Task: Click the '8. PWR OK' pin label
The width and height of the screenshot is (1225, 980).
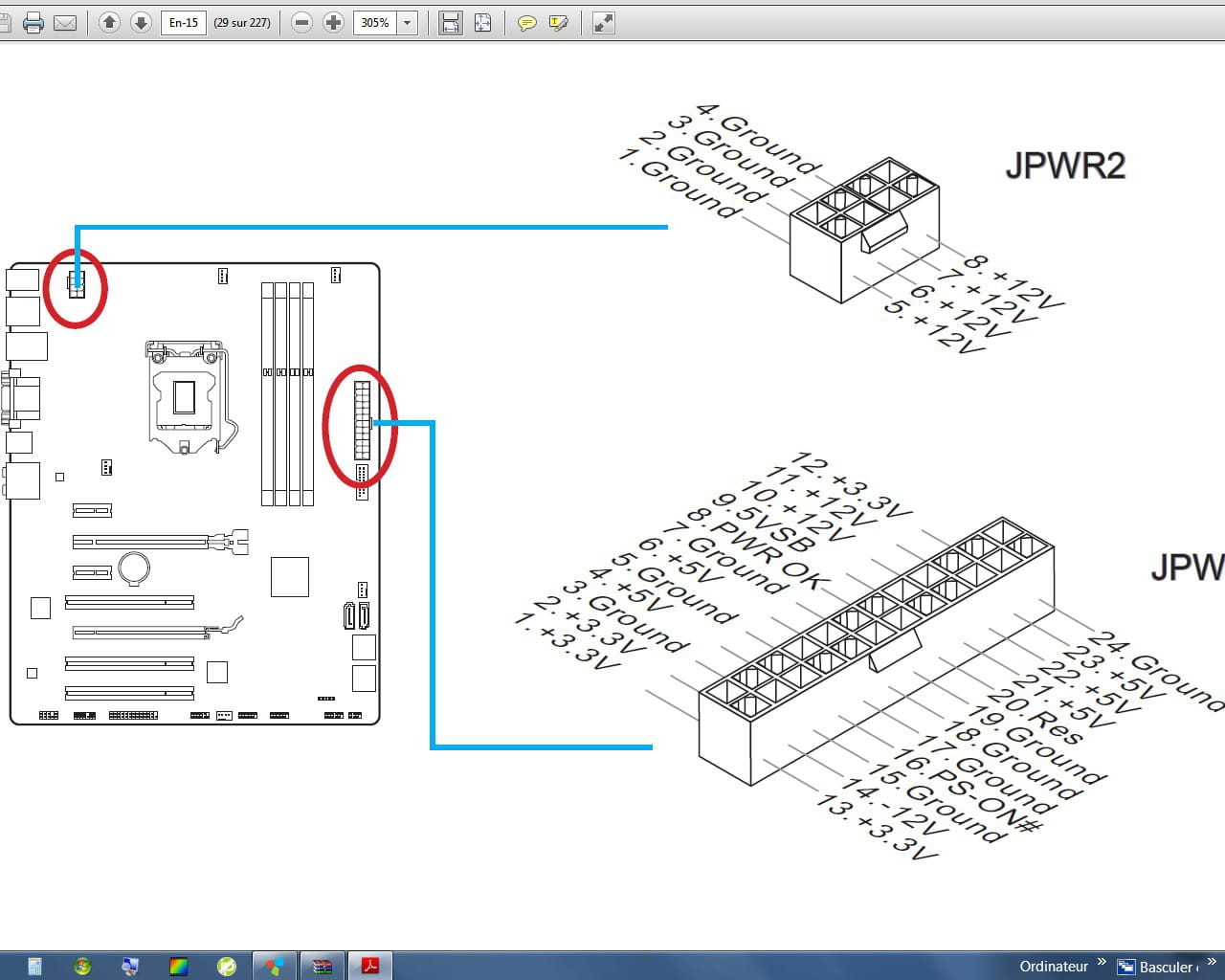Action: coord(757,548)
